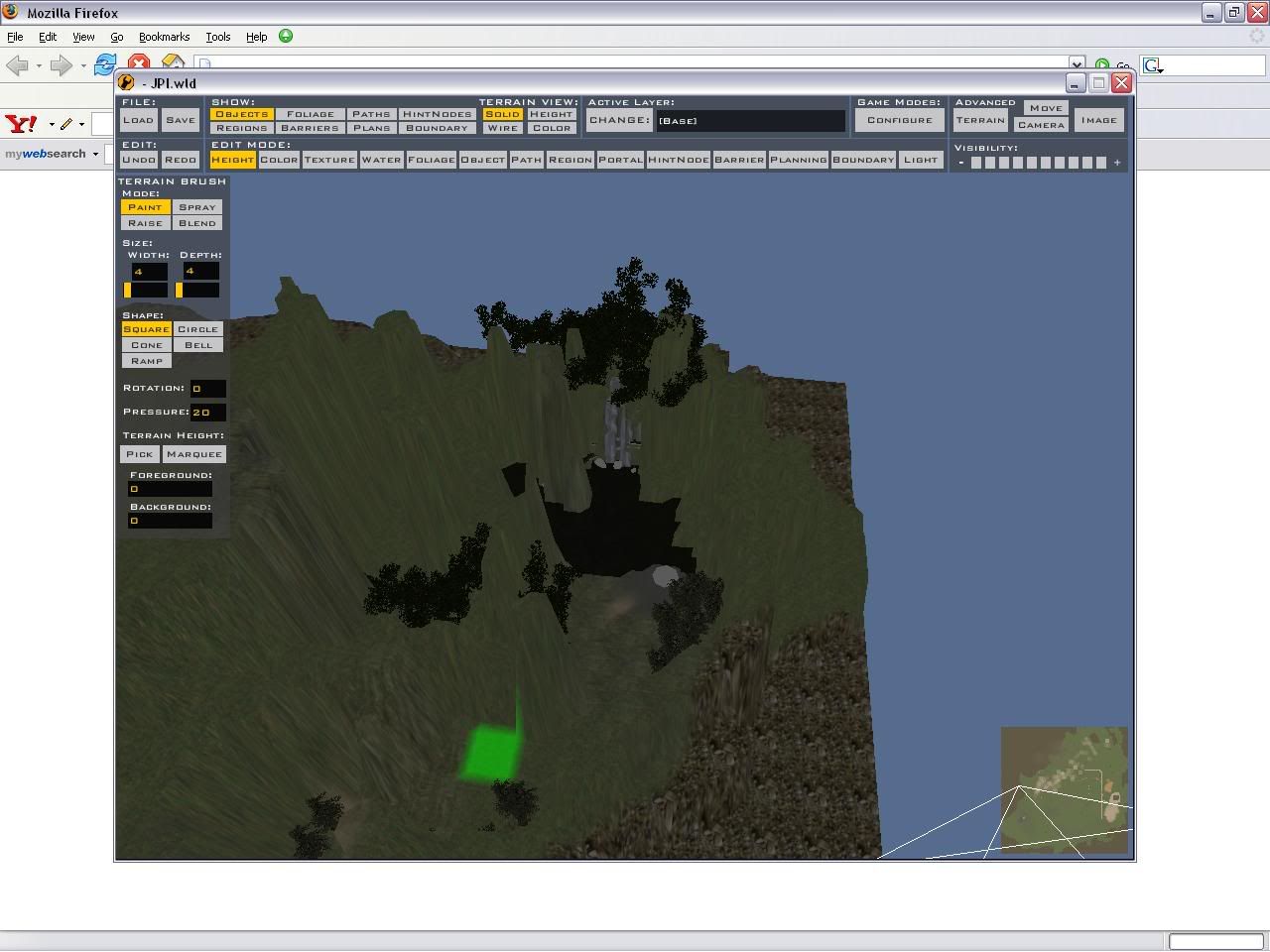The height and width of the screenshot is (952, 1270).
Task: Toggle Foliage in the Show panel
Action: [311, 114]
